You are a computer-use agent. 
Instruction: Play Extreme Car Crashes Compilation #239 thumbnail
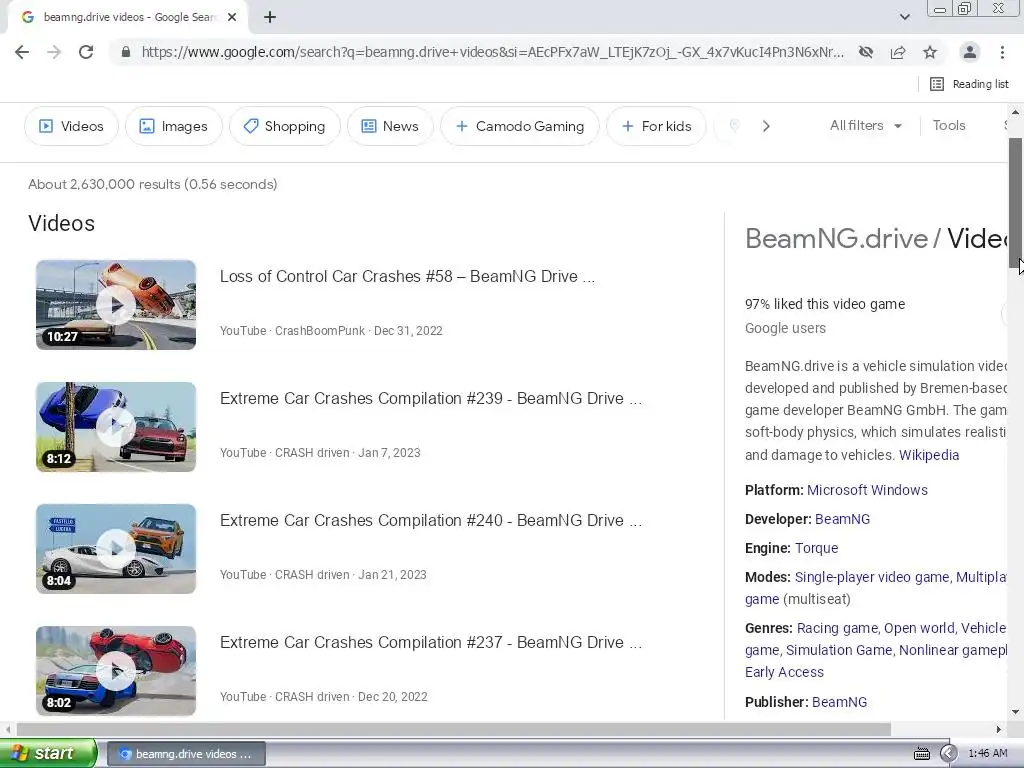(116, 427)
